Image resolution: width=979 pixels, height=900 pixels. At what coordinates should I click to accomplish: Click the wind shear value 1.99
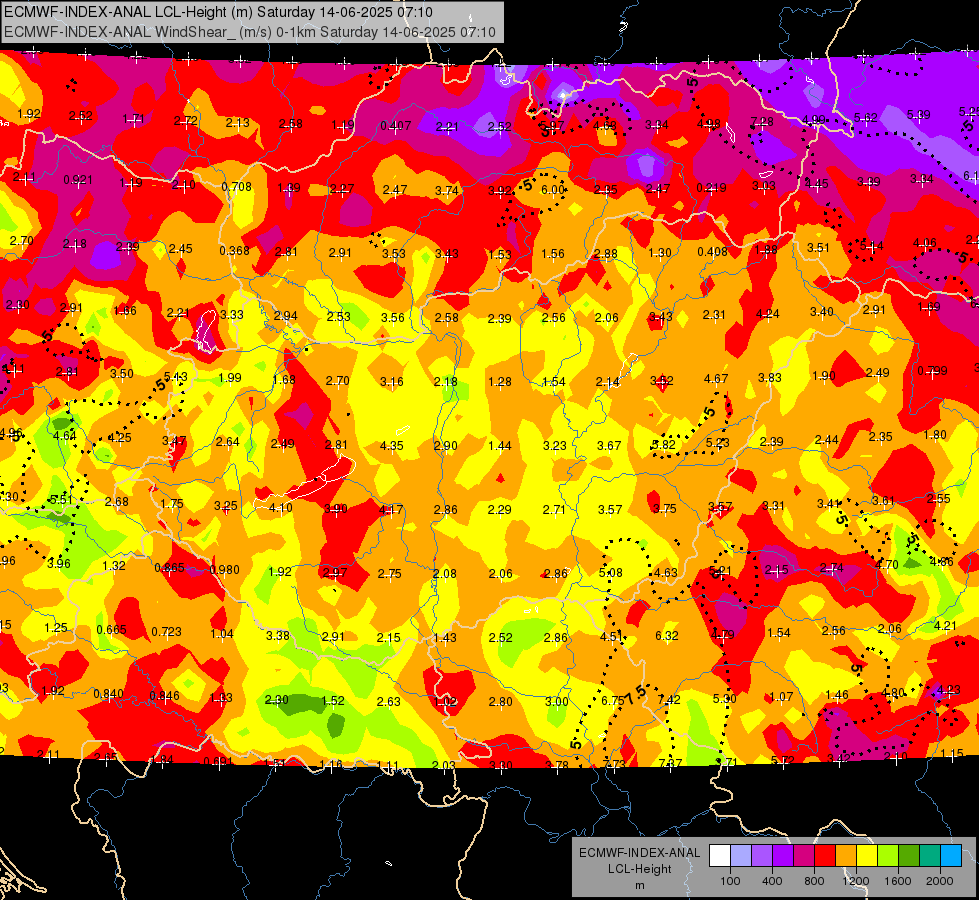click(230, 378)
